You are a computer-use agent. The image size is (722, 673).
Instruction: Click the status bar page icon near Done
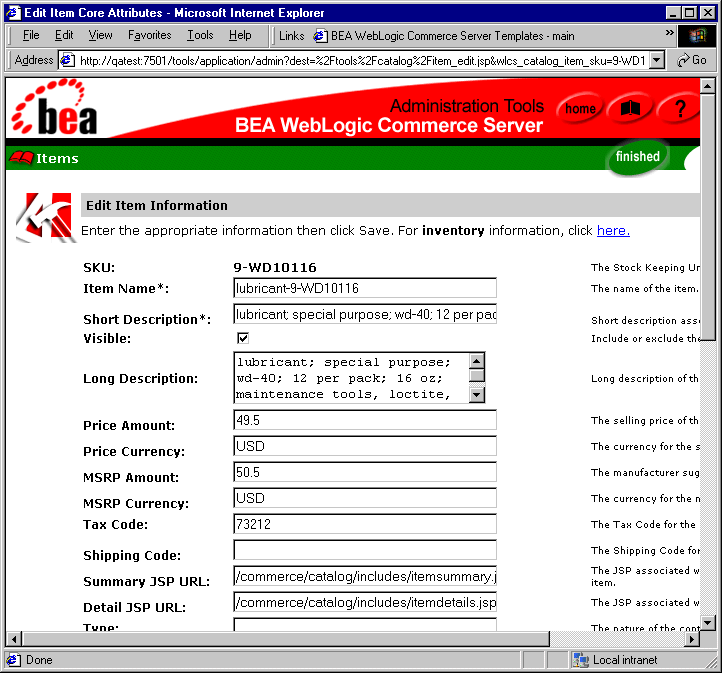13,660
